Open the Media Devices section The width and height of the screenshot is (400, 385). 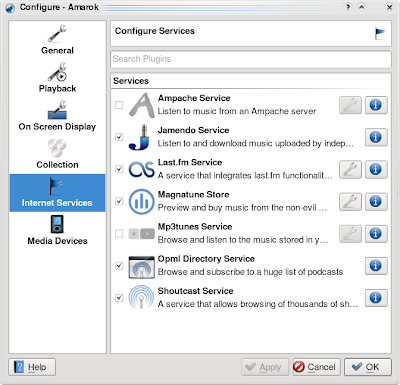57,231
